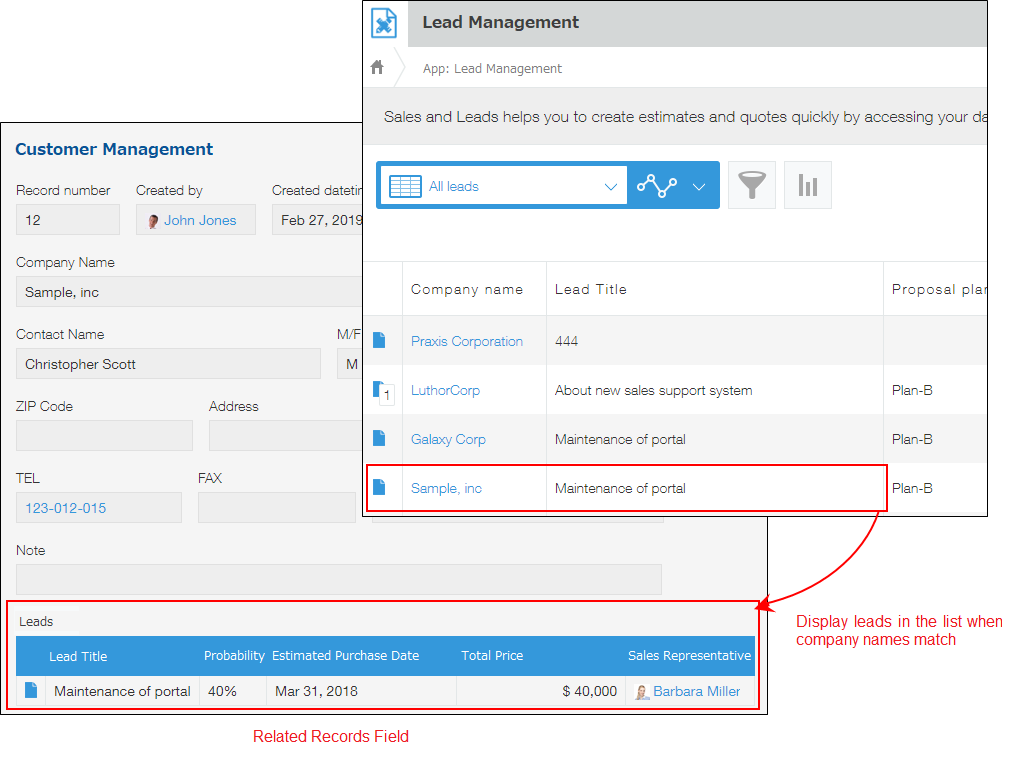Viewport: 1027px width, 761px height.
Task: Click Barbara Miller avatar icon
Action: (x=641, y=691)
